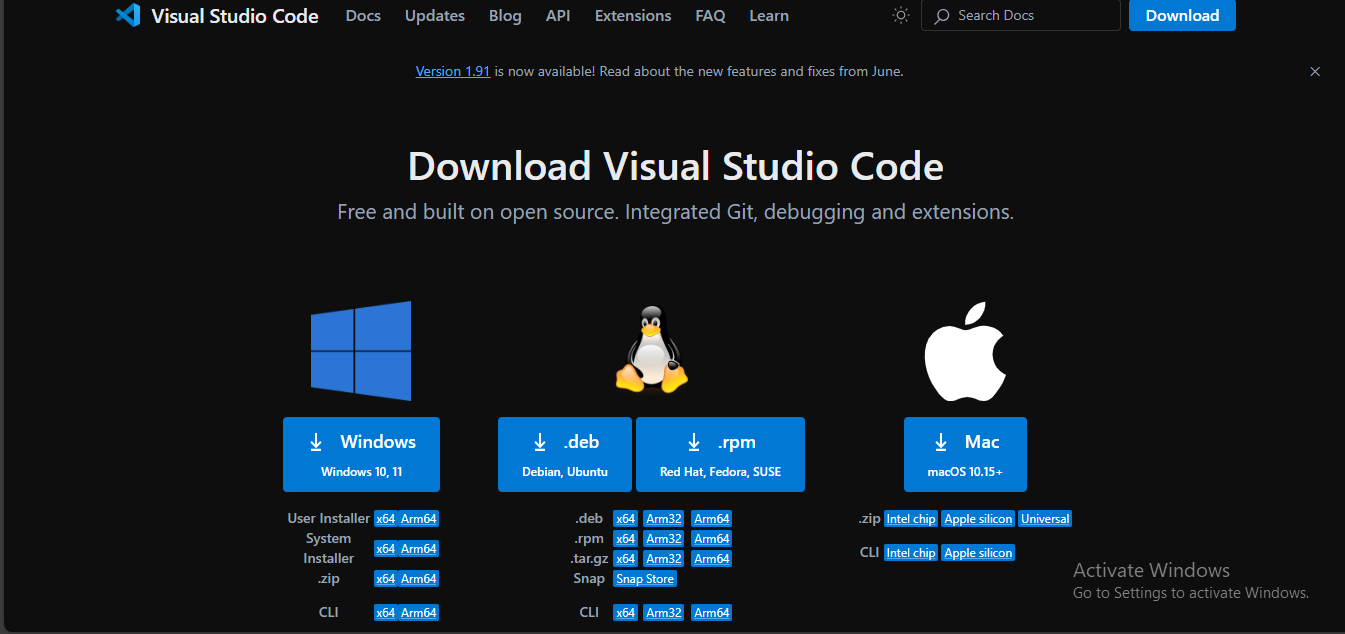Download the Mac CLI Apple silicon build
The image size is (1345, 634).
(x=978, y=553)
